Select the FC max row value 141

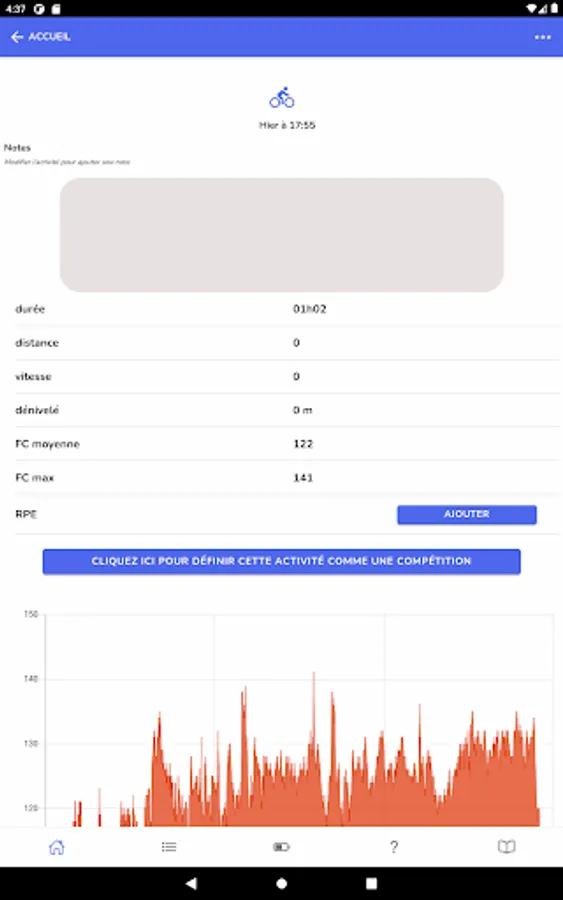(x=302, y=478)
